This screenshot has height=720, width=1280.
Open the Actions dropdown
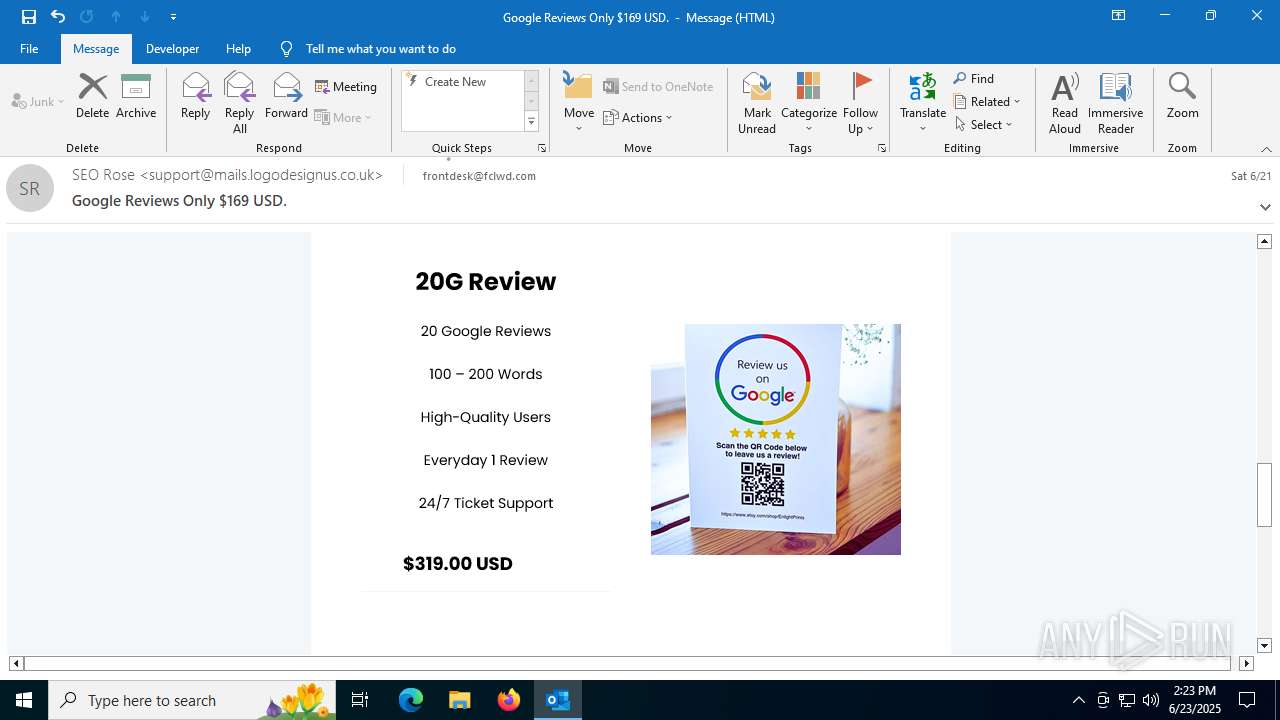tap(638, 117)
